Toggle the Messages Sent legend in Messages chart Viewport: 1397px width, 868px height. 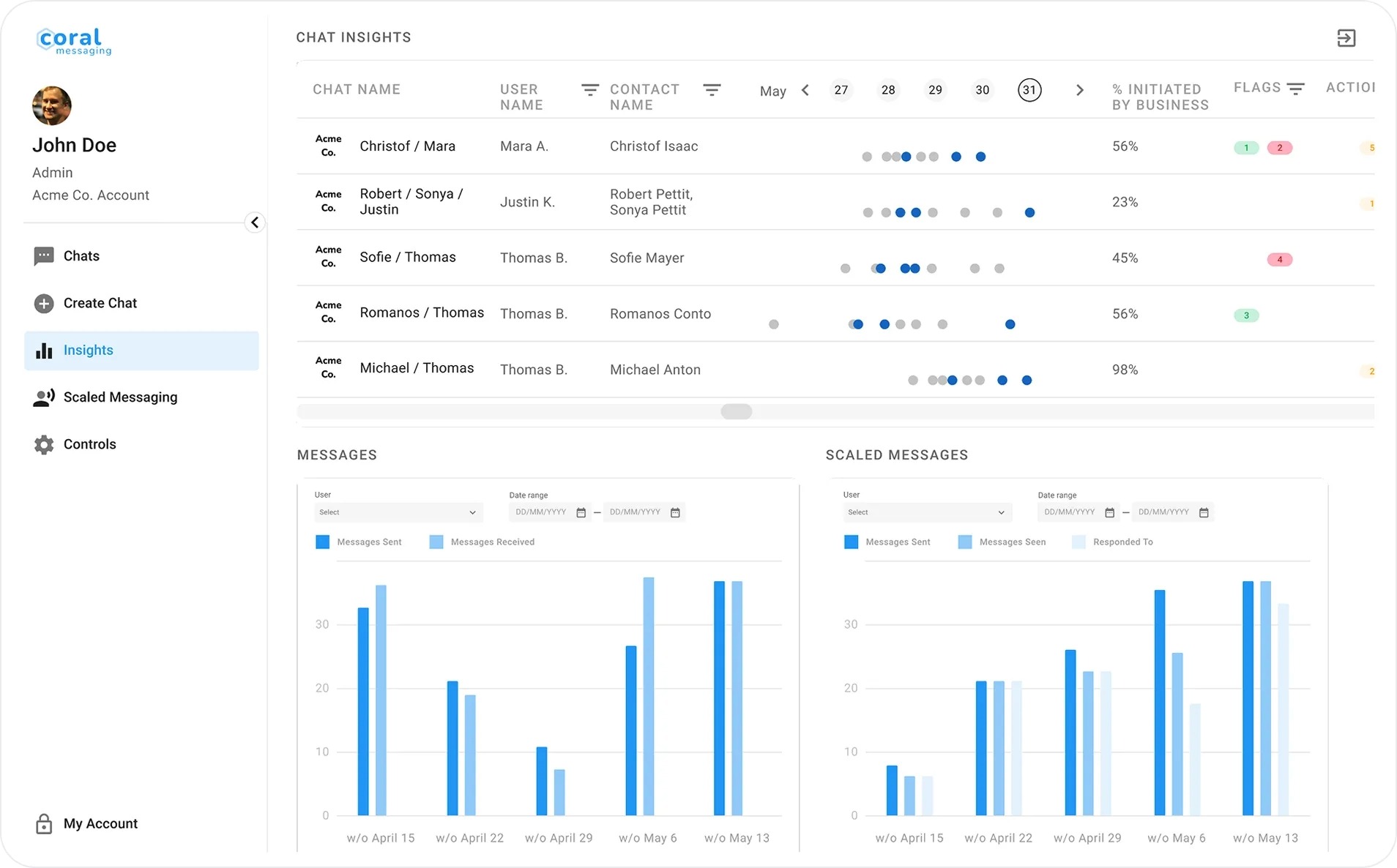[x=322, y=542]
